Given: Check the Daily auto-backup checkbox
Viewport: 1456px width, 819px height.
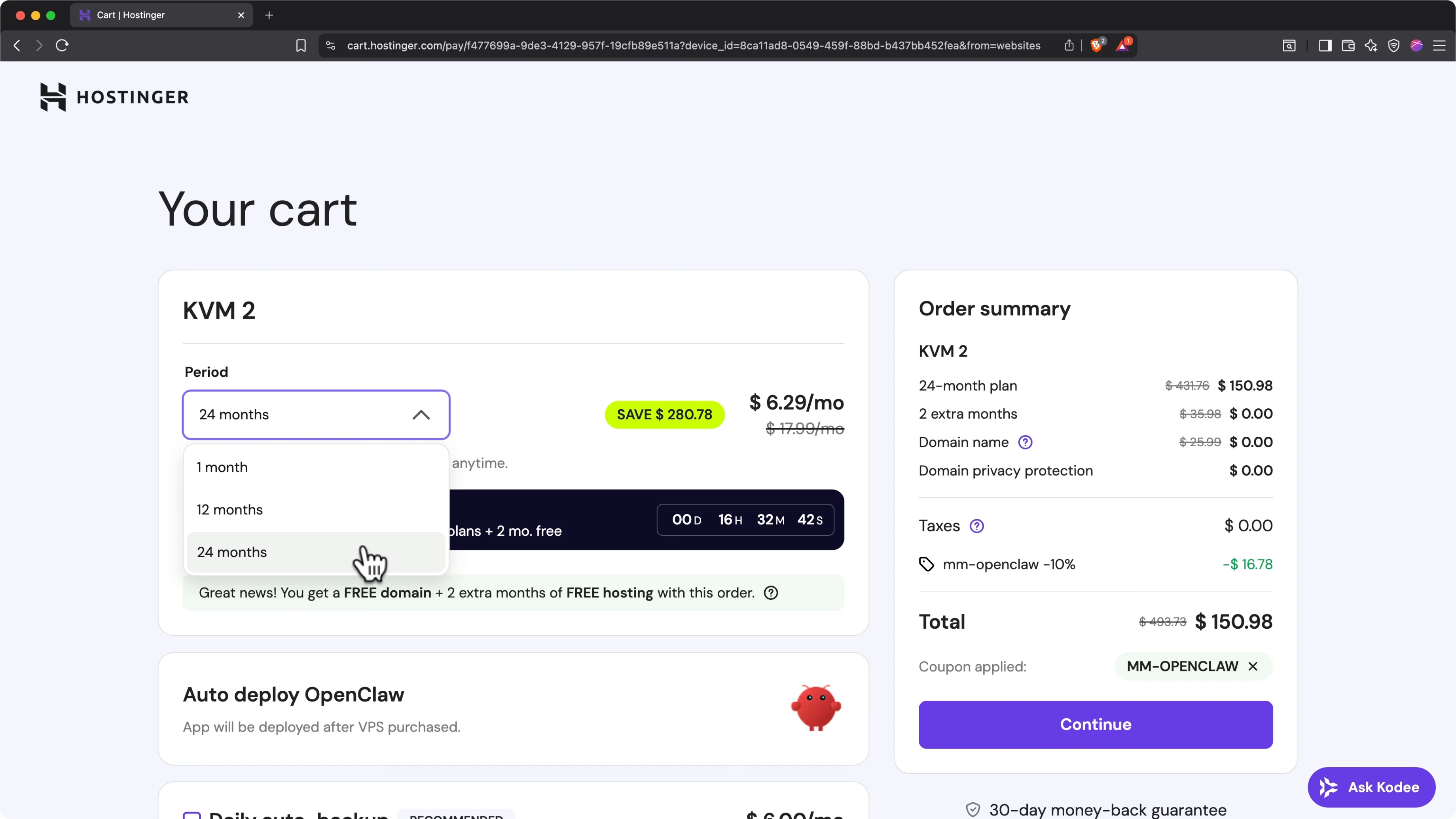Looking at the screenshot, I should (192, 815).
